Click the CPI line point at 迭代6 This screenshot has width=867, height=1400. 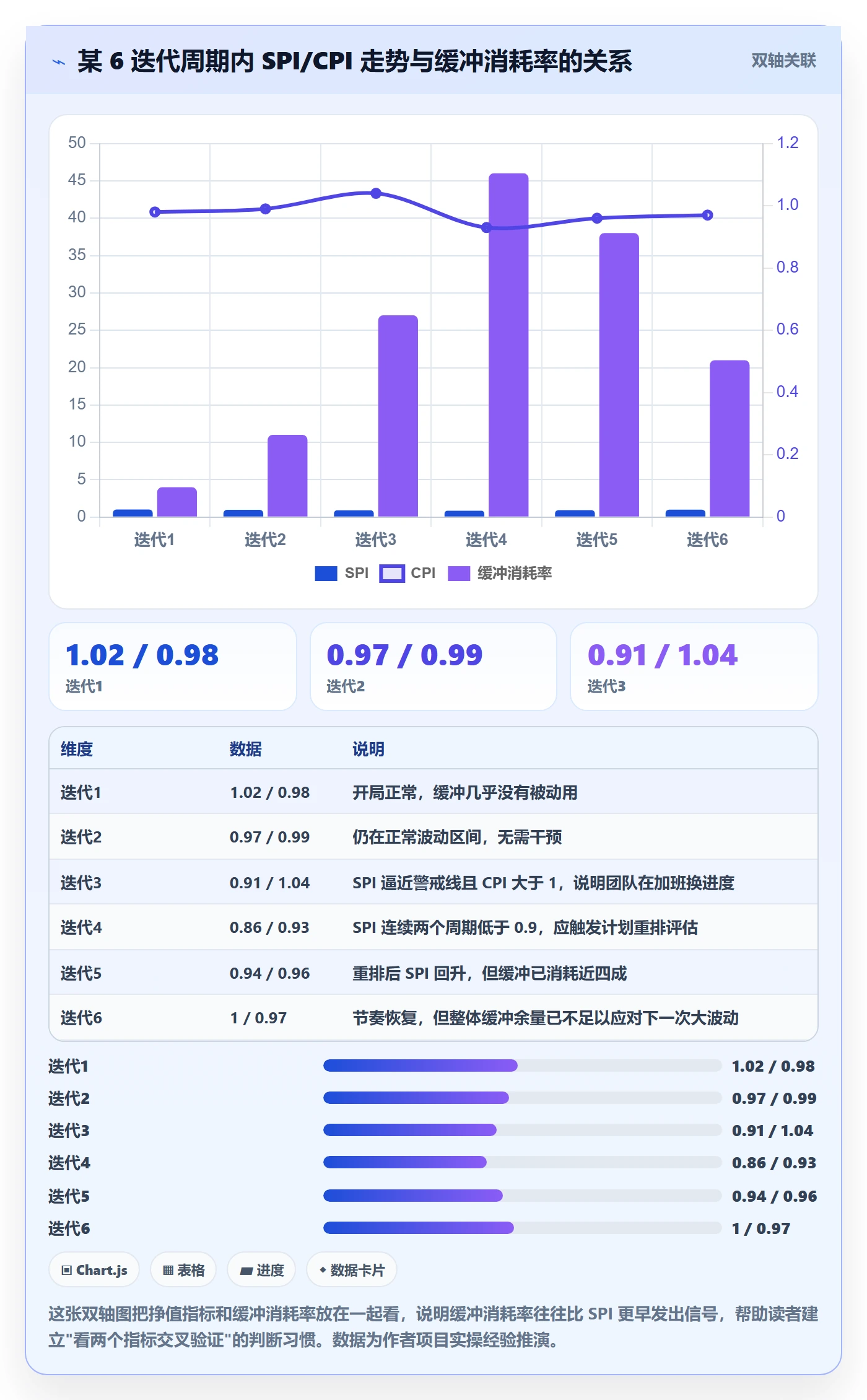707,215
